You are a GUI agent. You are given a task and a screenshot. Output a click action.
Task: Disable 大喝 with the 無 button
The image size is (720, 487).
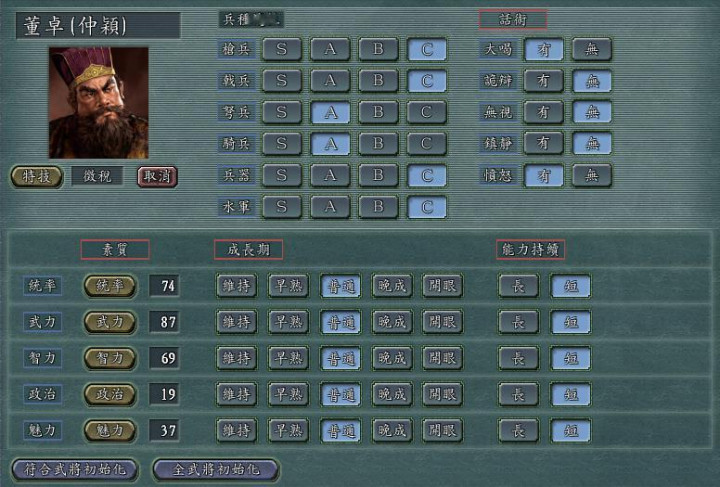point(592,49)
